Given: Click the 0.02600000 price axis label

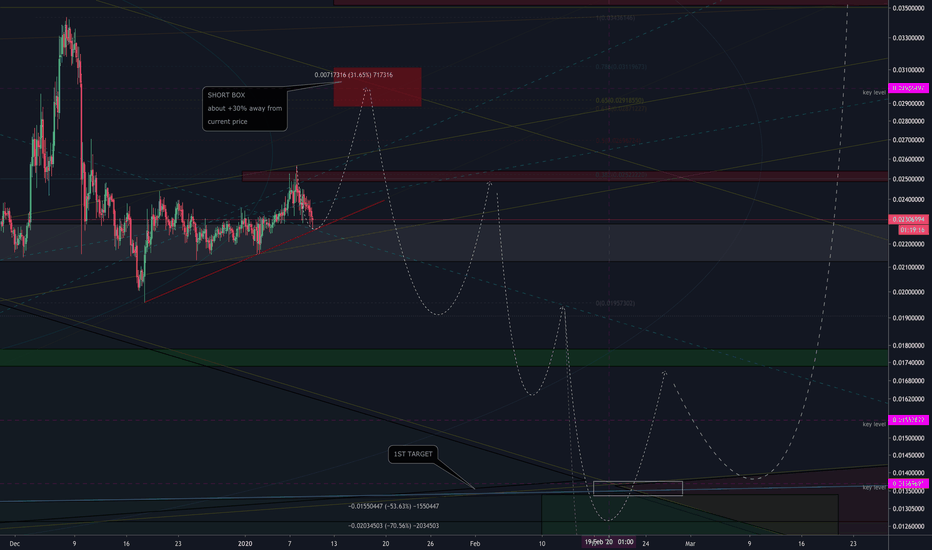Looking at the screenshot, I should [x=908, y=159].
